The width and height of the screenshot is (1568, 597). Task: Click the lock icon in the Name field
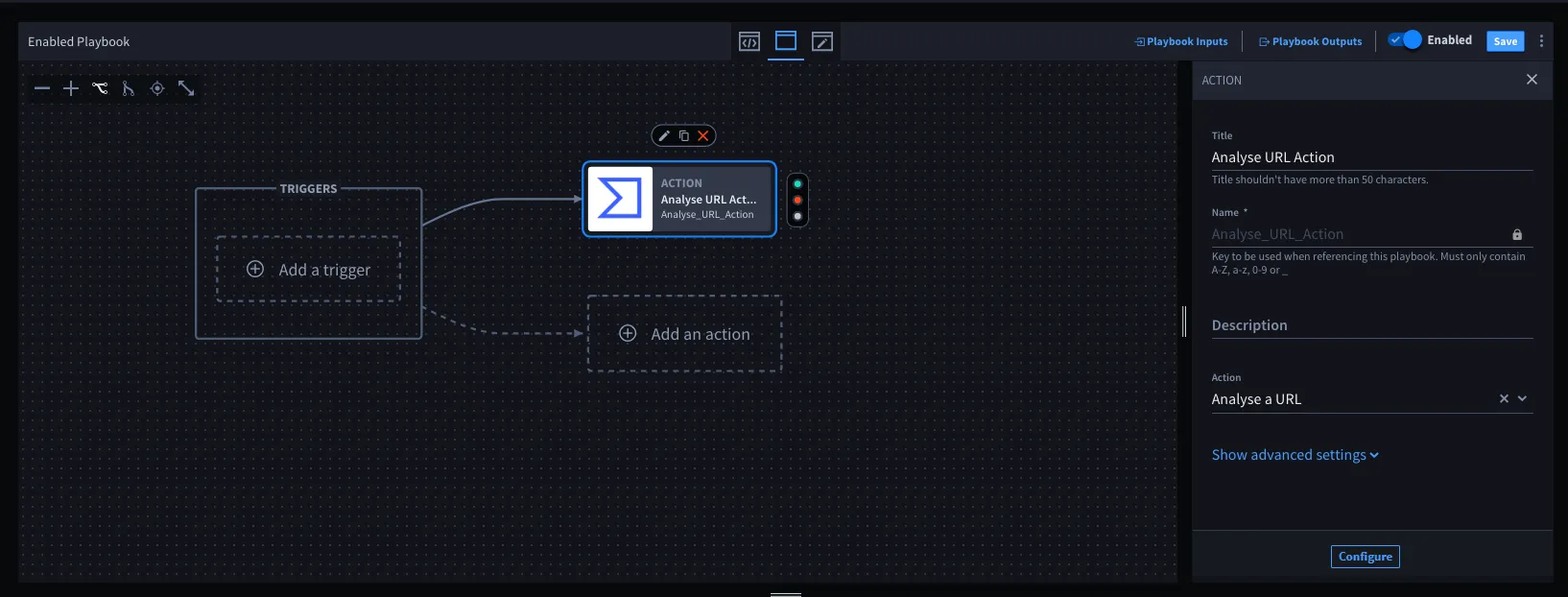(x=1517, y=234)
